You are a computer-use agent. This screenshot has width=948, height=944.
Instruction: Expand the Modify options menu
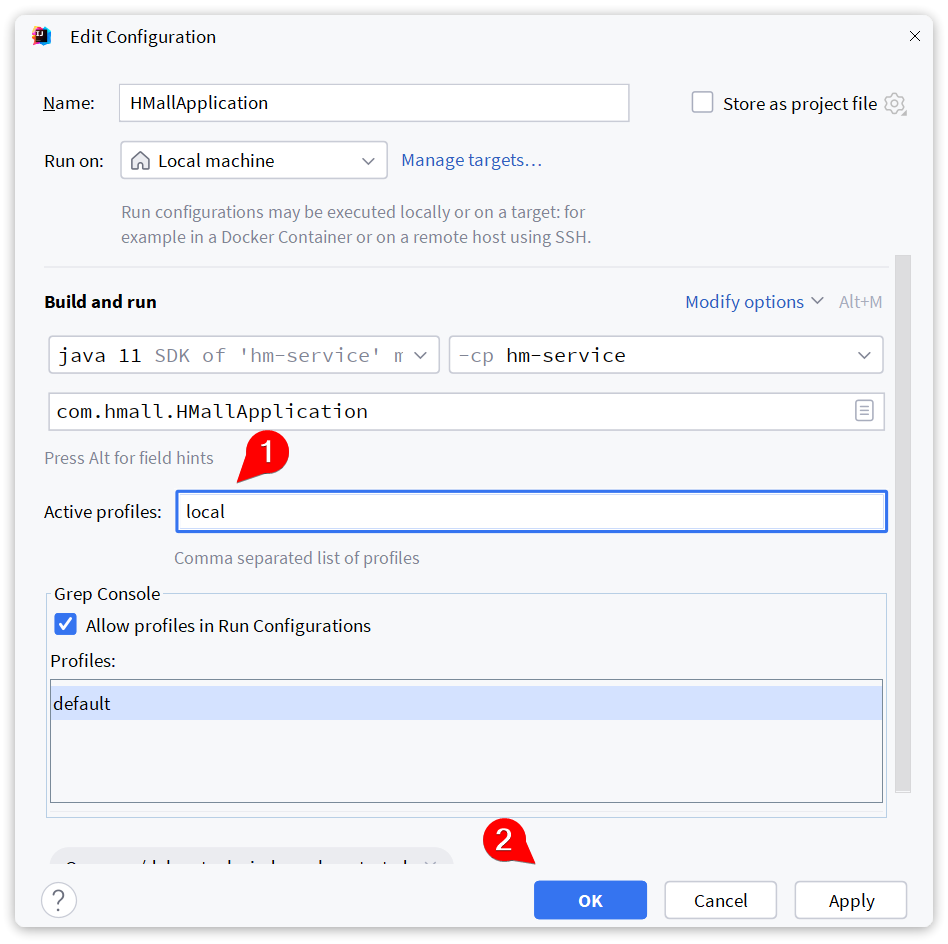point(754,302)
